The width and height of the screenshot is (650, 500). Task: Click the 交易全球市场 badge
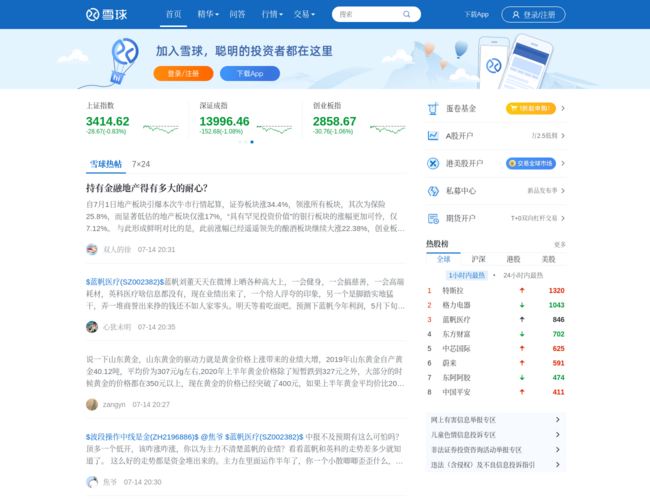[531, 163]
